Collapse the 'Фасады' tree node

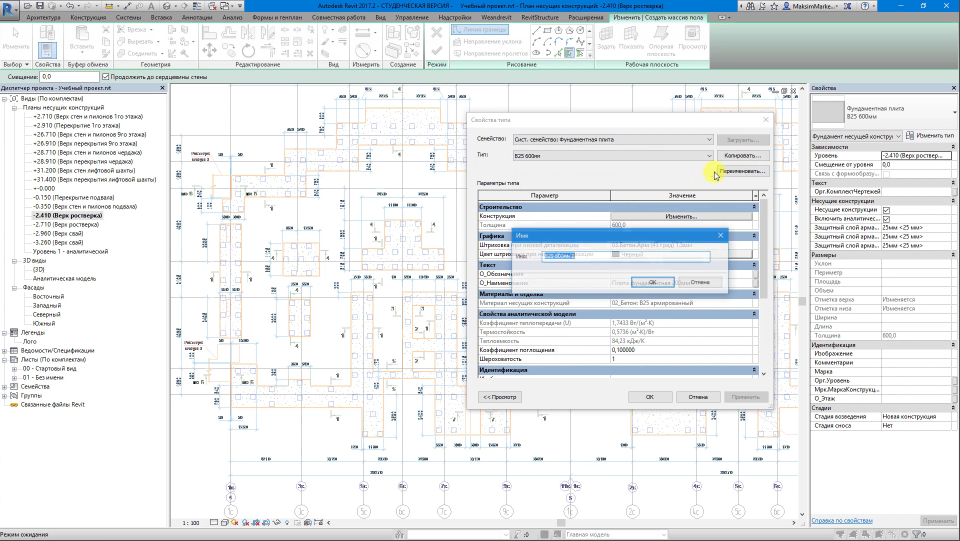pos(14,288)
